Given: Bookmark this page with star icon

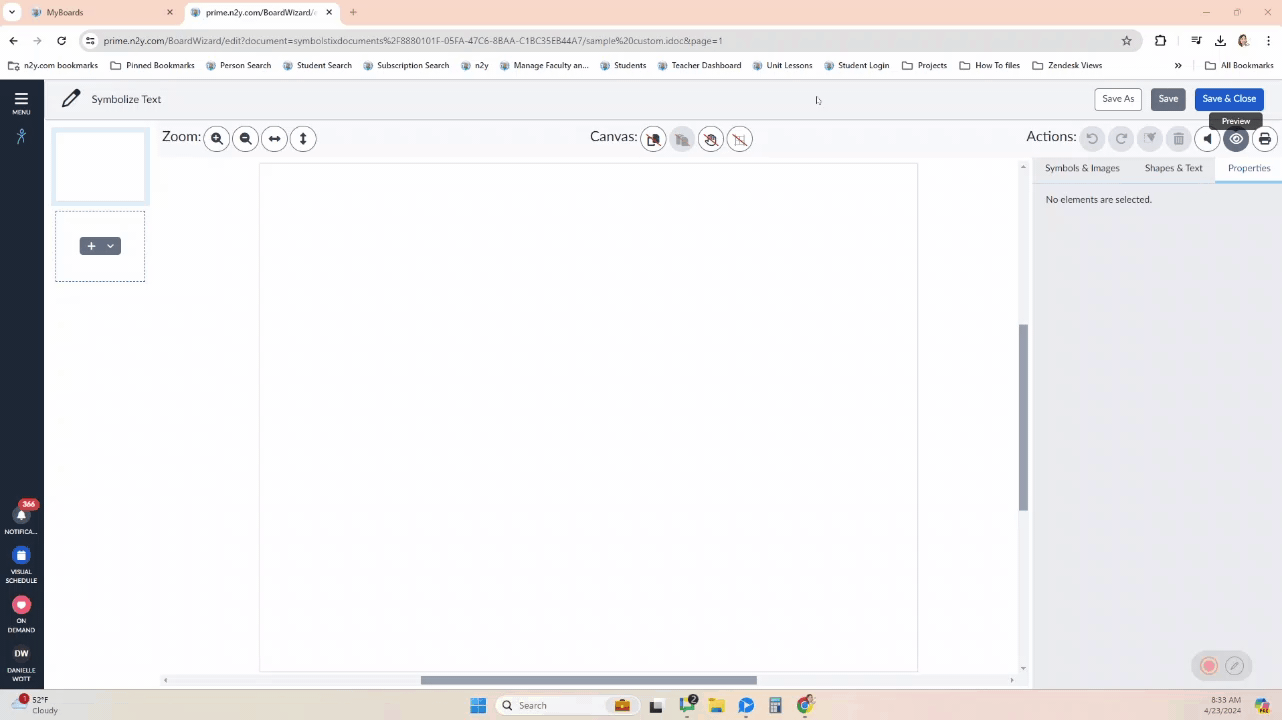Looking at the screenshot, I should click(1127, 41).
